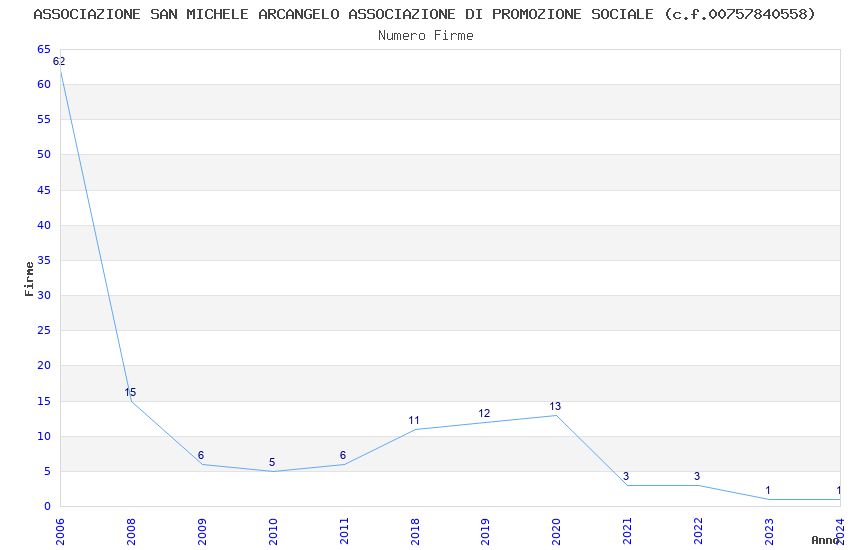This screenshot has height=550, width=850.
Task: Click y-axis tick value 0
Action: click(x=48, y=507)
